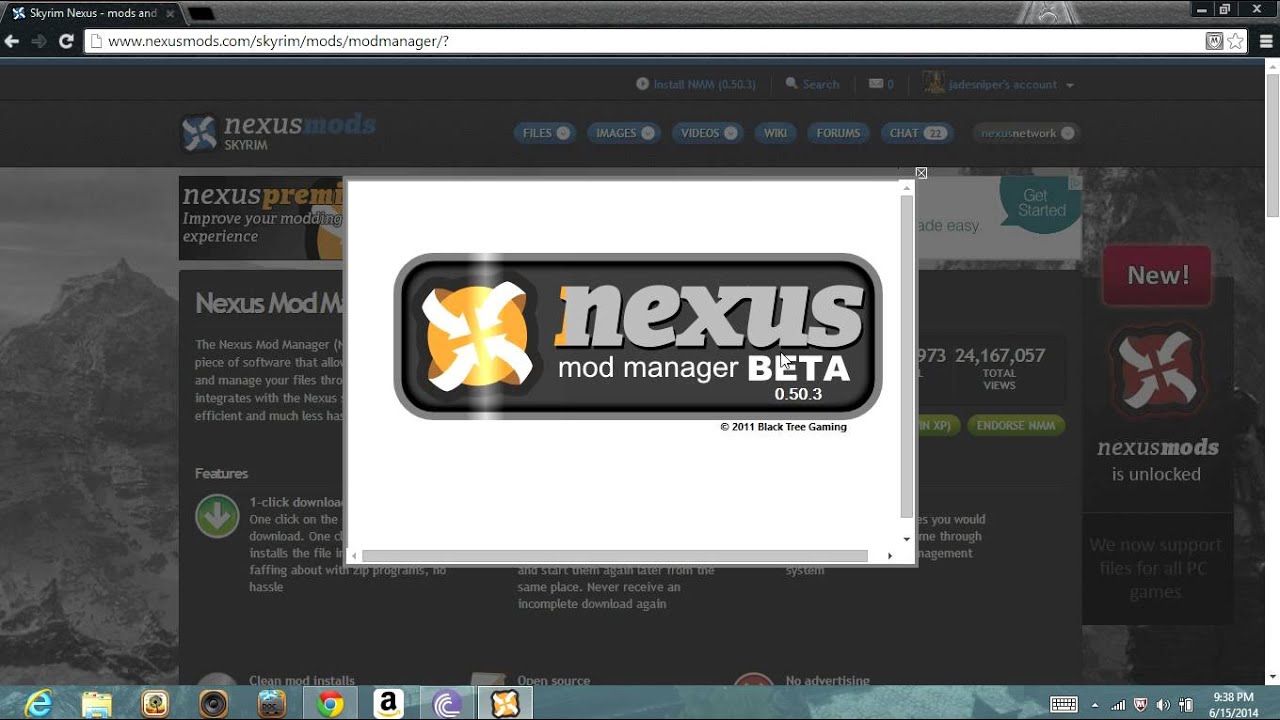Screen dimensions: 1280x720
Task: Click the green 1-click download icon
Action: point(217,516)
